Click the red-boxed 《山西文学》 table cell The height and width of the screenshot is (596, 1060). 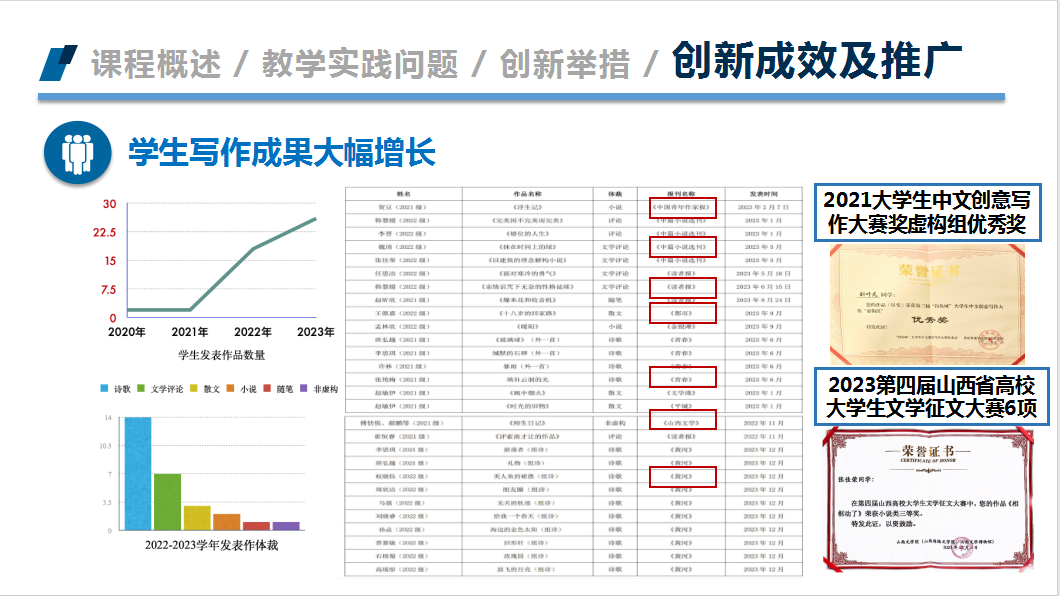coord(683,423)
